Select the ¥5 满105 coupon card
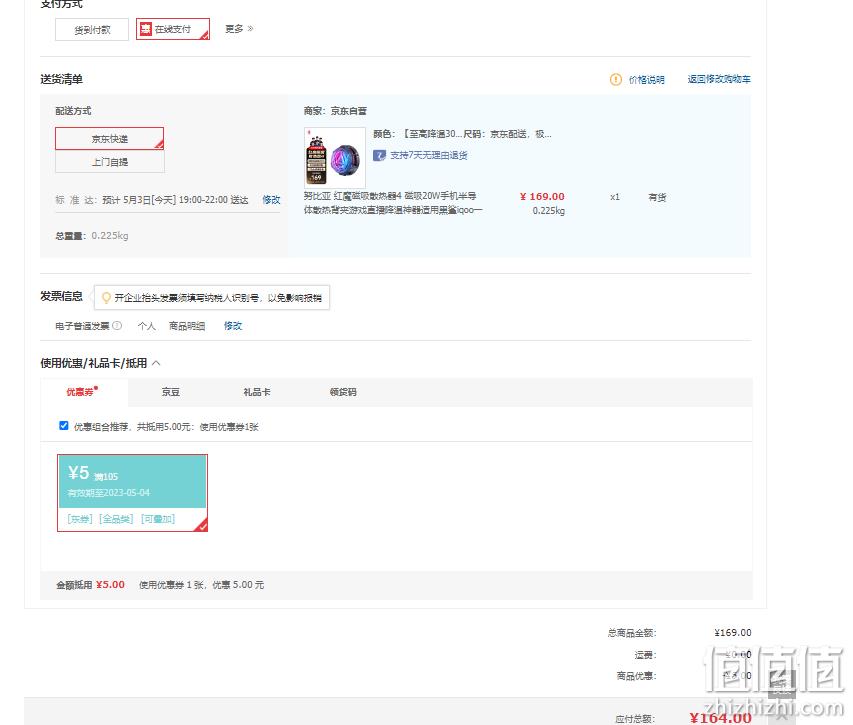The image size is (853, 725). coord(132,493)
